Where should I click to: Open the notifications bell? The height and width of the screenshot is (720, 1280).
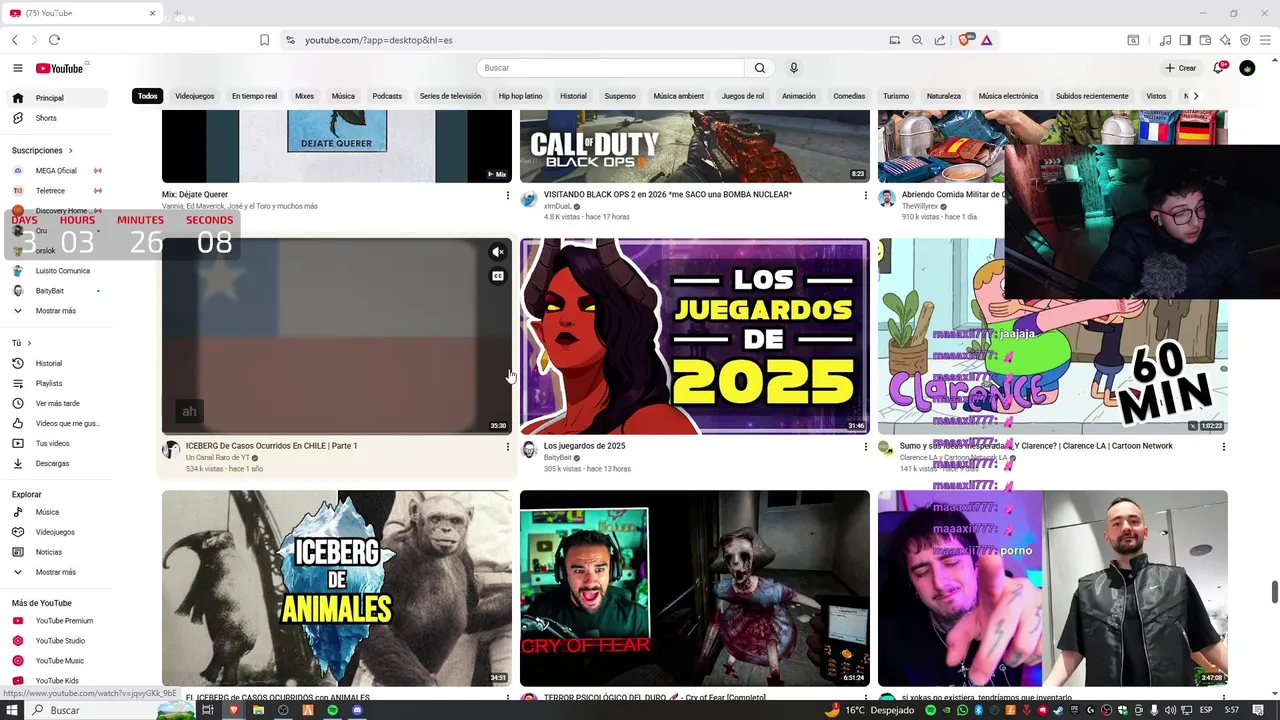click(1219, 68)
